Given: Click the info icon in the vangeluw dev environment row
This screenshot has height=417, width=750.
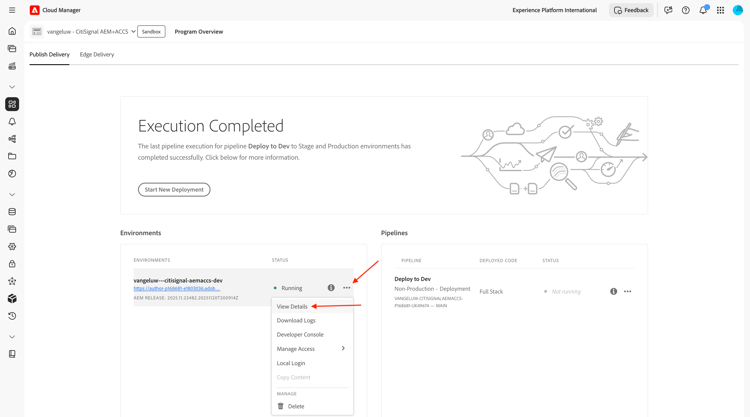Looking at the screenshot, I should [331, 288].
